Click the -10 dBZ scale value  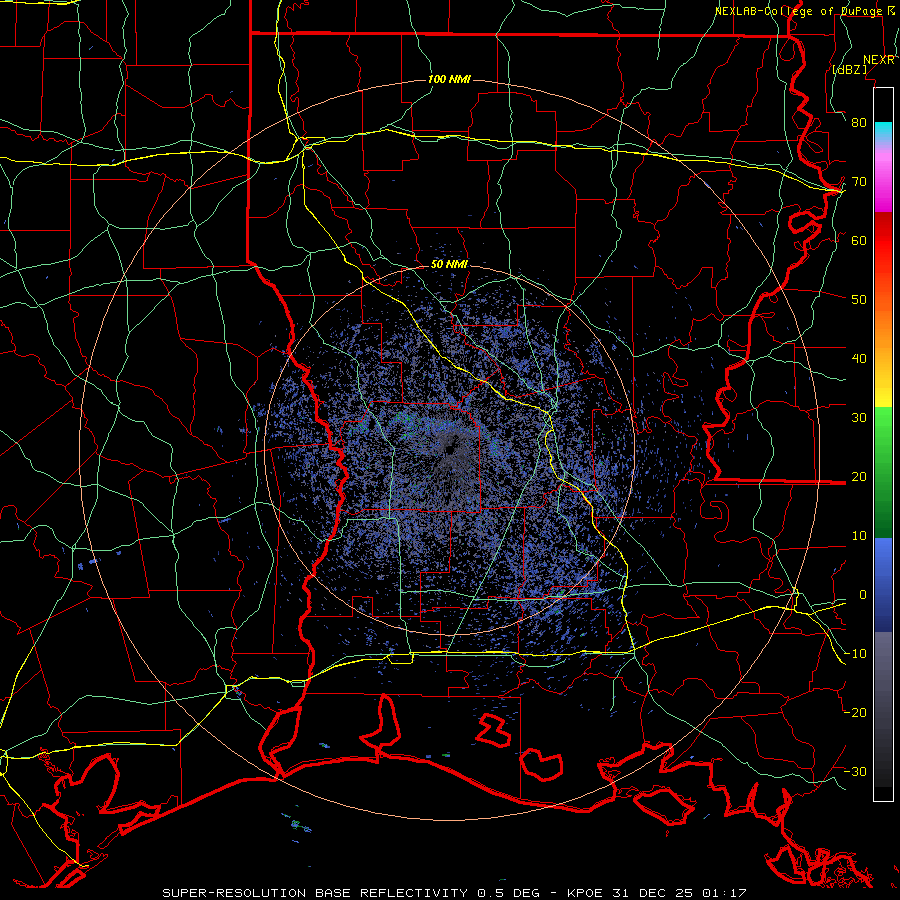tap(856, 654)
